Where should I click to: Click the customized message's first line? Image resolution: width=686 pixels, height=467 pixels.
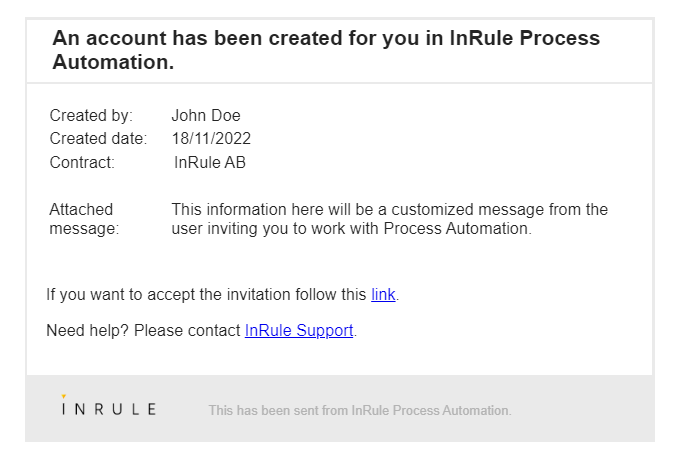[x=389, y=210]
